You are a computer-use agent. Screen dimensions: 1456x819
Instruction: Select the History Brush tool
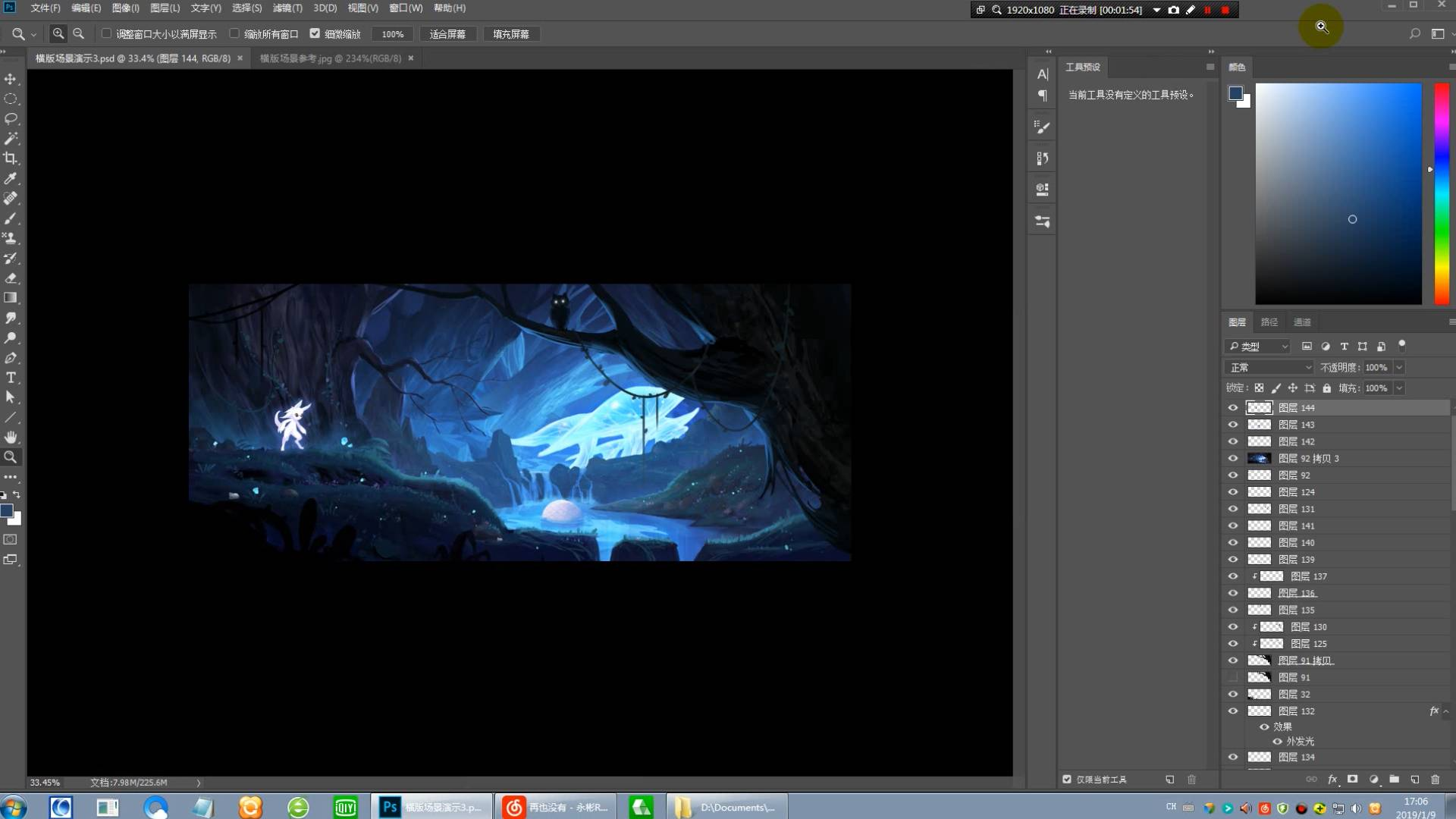pos(11,258)
